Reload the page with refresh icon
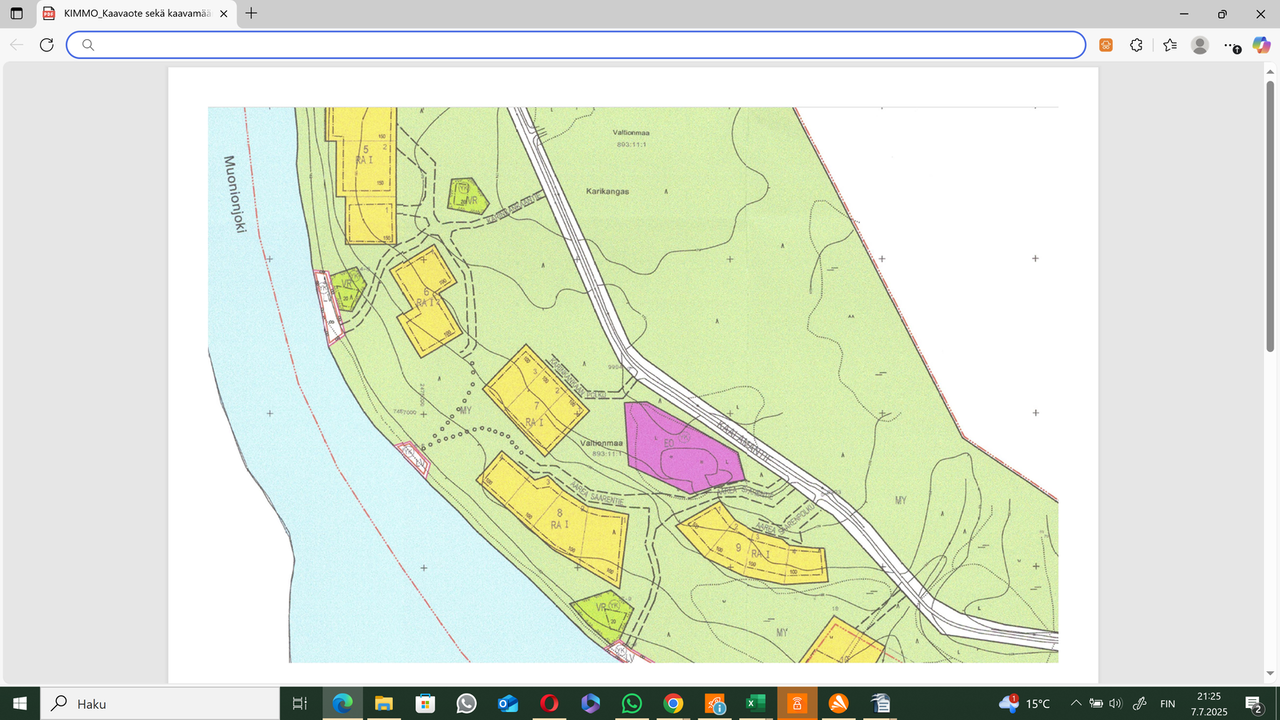This screenshot has height=720, width=1280. (x=46, y=45)
